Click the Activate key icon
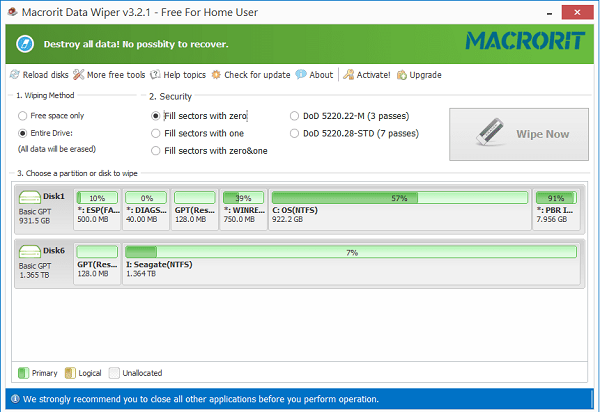Screen dimensions: 600x412 click(348, 75)
